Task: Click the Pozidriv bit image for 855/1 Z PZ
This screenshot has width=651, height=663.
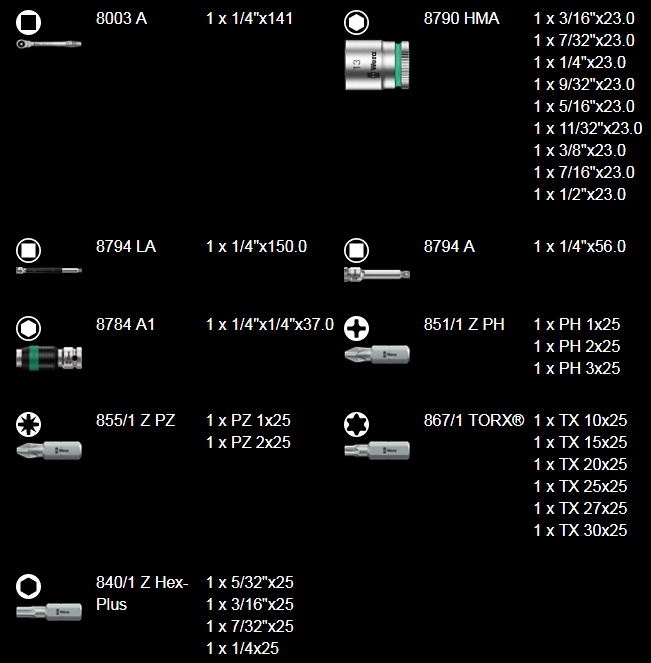Action: click(49, 450)
